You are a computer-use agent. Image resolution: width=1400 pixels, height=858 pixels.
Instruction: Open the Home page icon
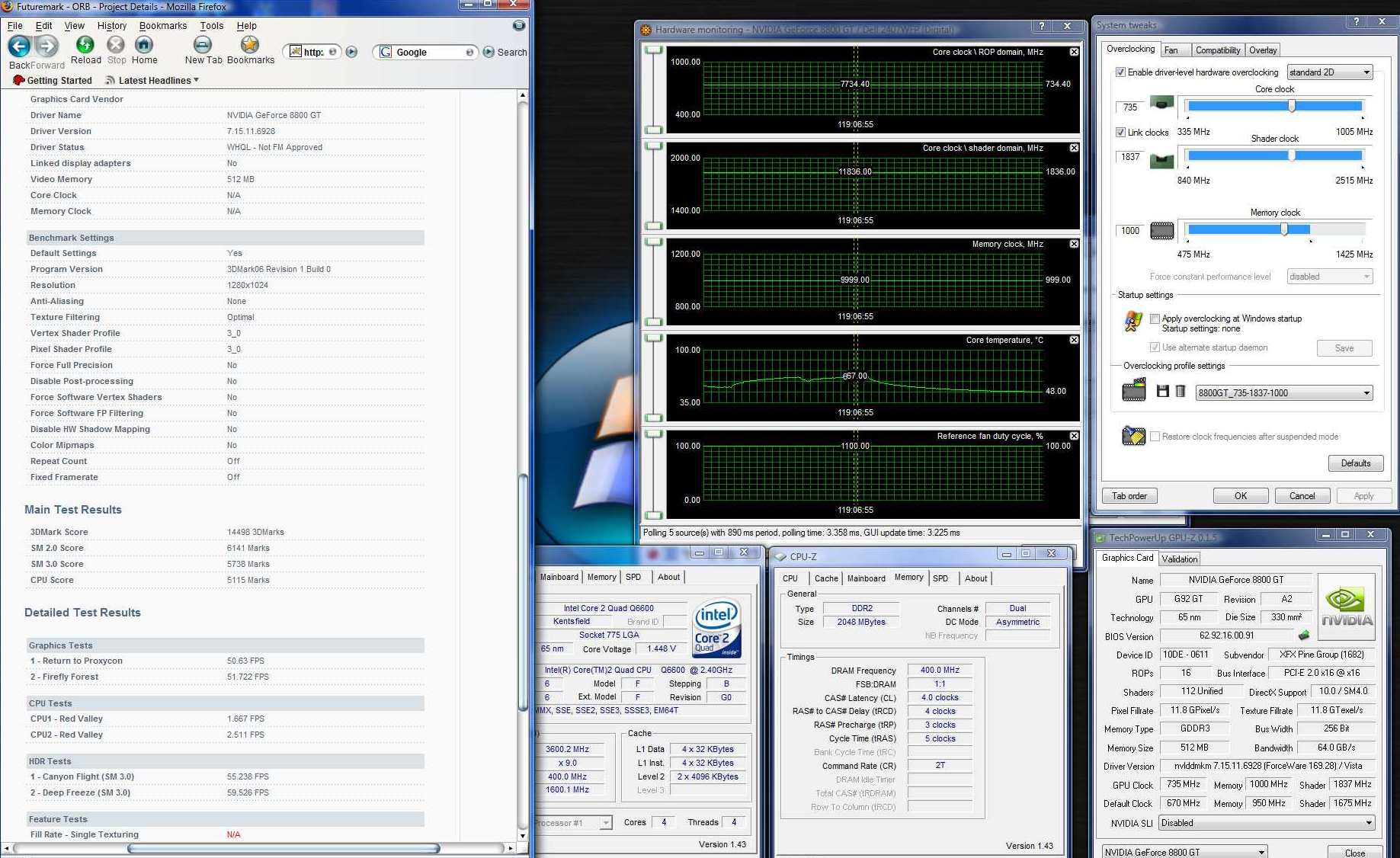[x=144, y=45]
